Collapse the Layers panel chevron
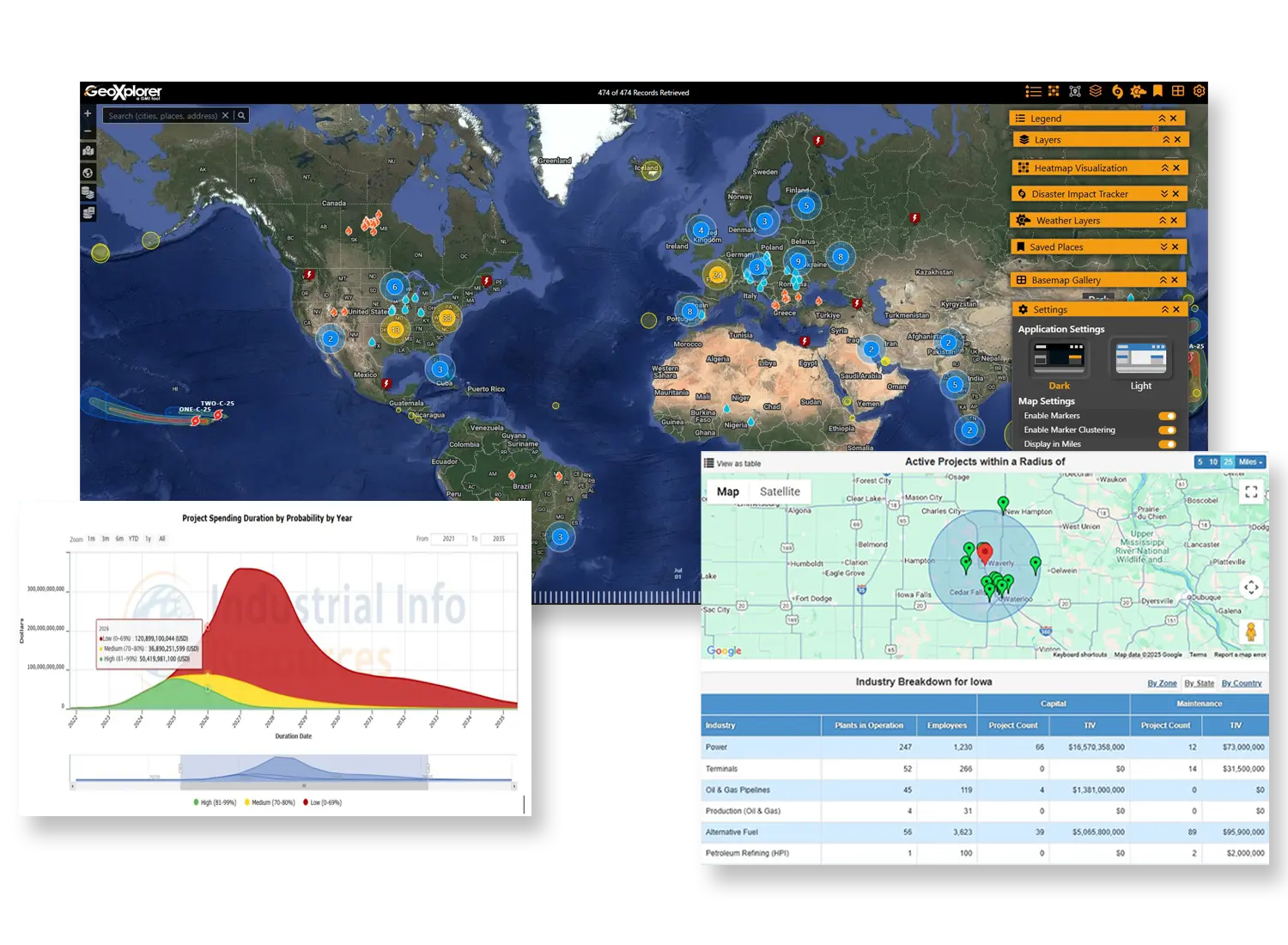1288x945 pixels. 1166,140
